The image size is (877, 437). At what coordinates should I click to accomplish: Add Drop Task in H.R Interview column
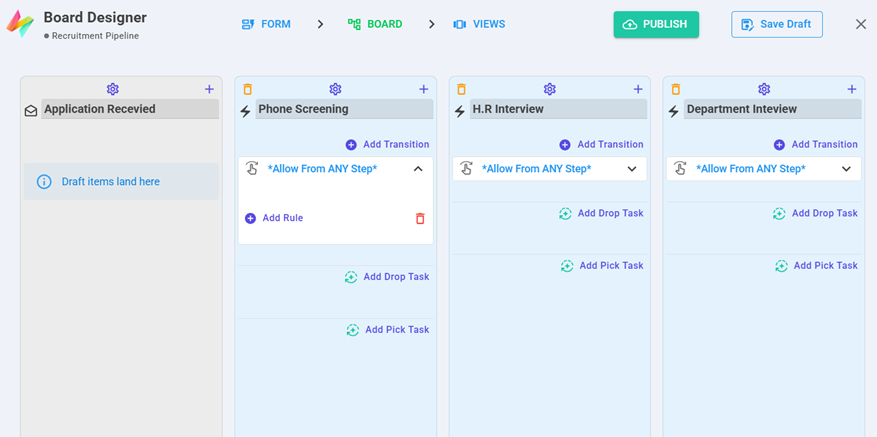pos(601,213)
